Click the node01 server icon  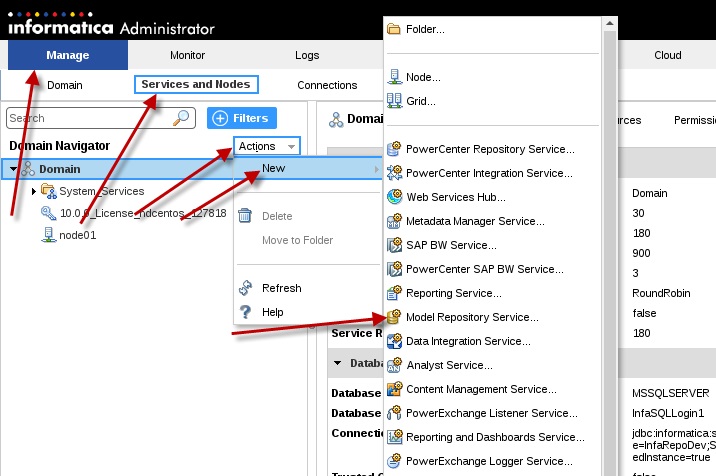[x=48, y=235]
